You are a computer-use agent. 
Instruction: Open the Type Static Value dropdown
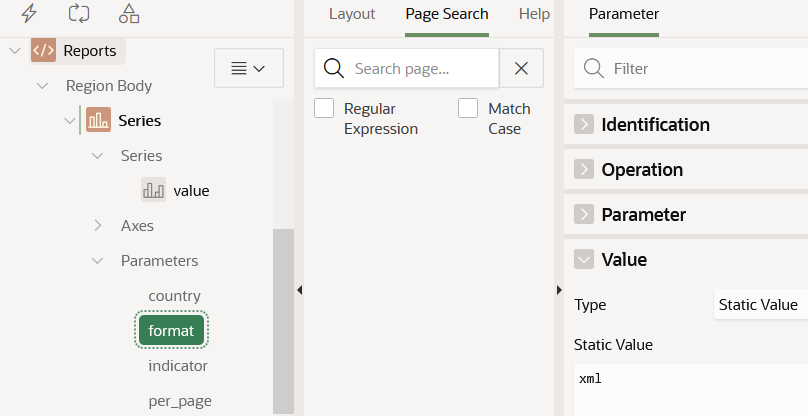click(x=760, y=305)
